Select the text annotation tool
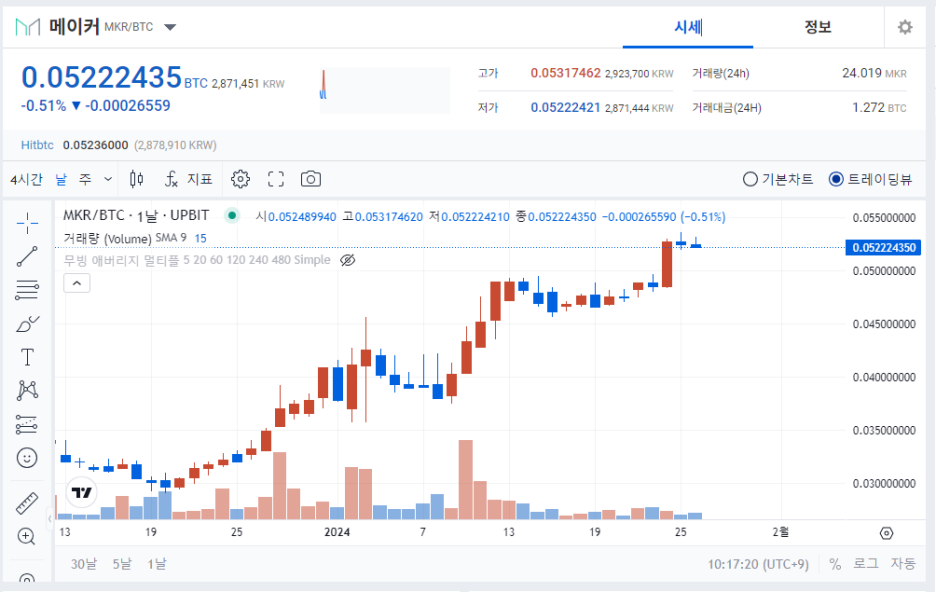The height and width of the screenshot is (592, 936). pos(27,357)
